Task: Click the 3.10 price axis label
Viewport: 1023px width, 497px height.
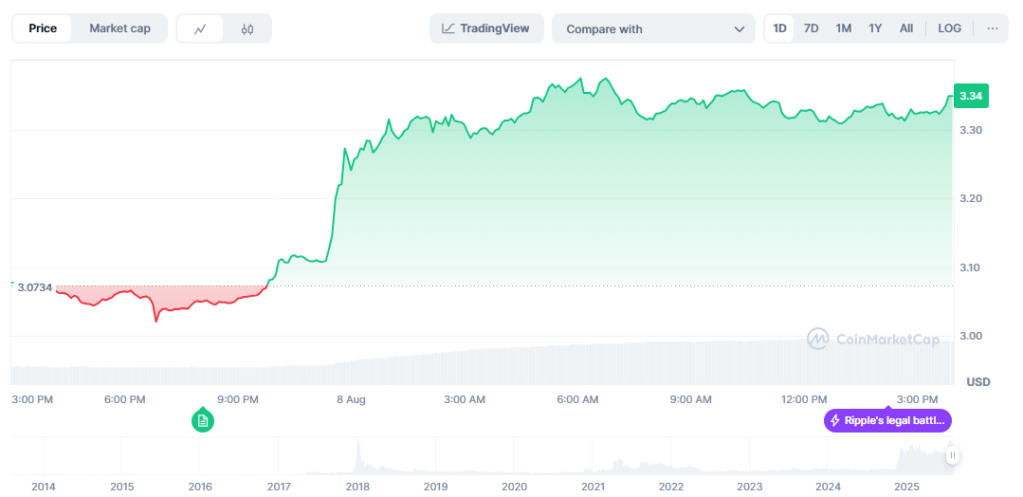Action: coord(970,267)
